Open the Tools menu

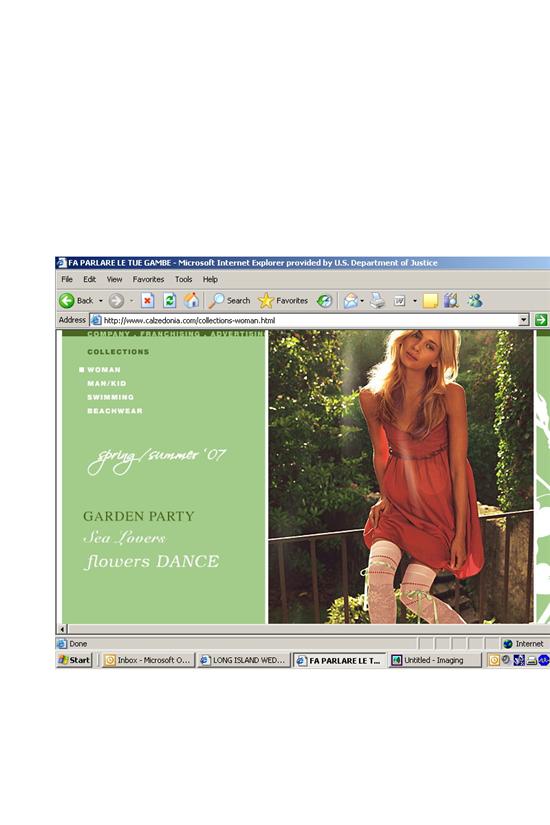pyautogui.click(x=184, y=279)
